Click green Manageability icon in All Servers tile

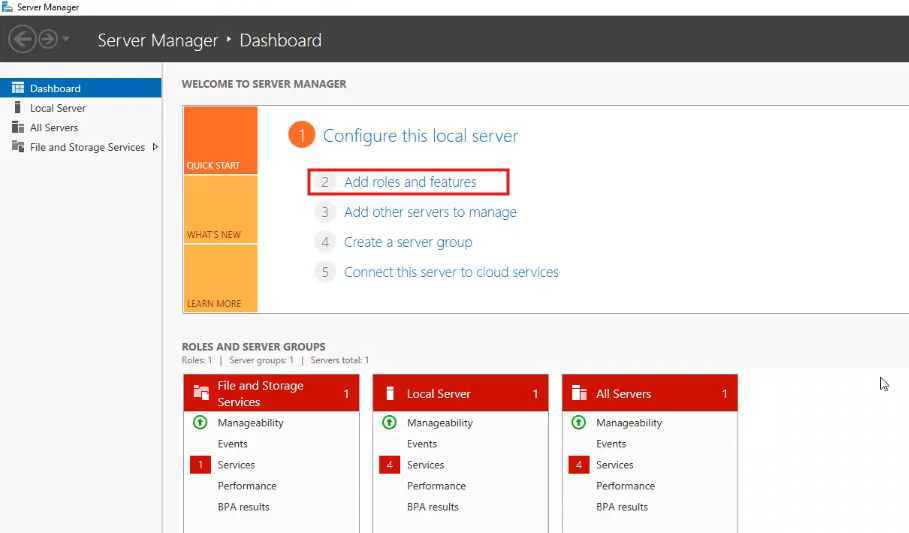coord(579,422)
